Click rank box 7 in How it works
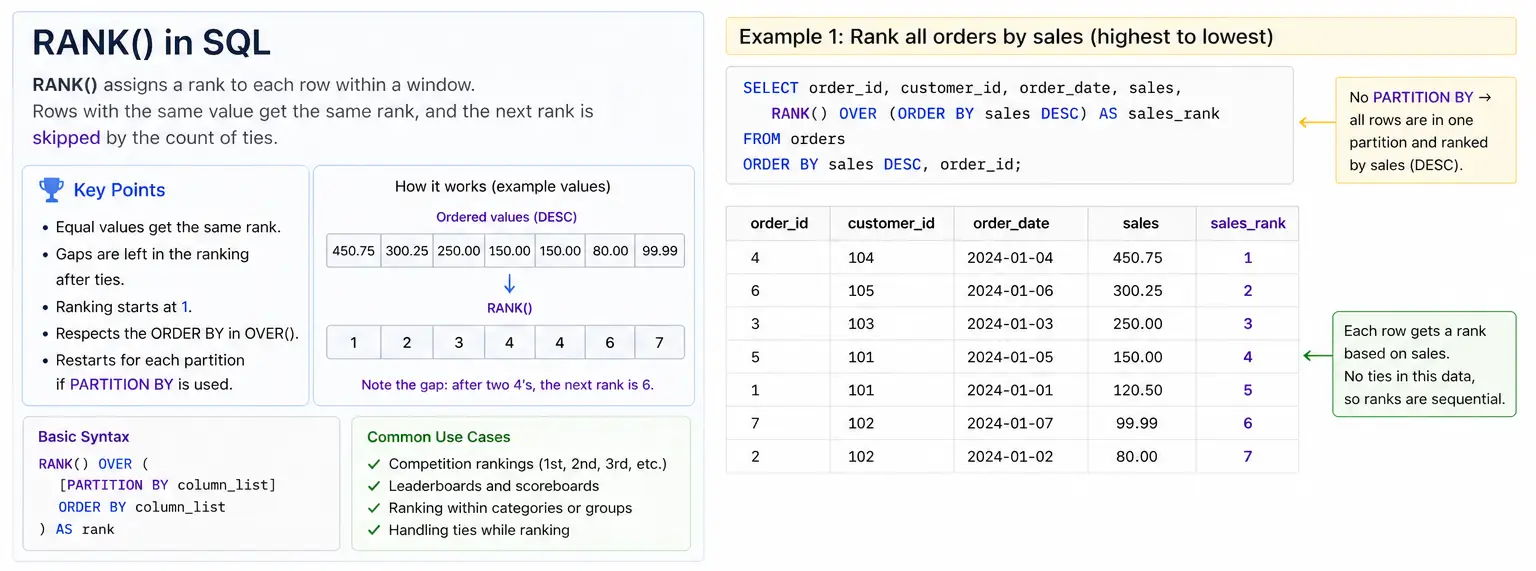 coord(660,342)
